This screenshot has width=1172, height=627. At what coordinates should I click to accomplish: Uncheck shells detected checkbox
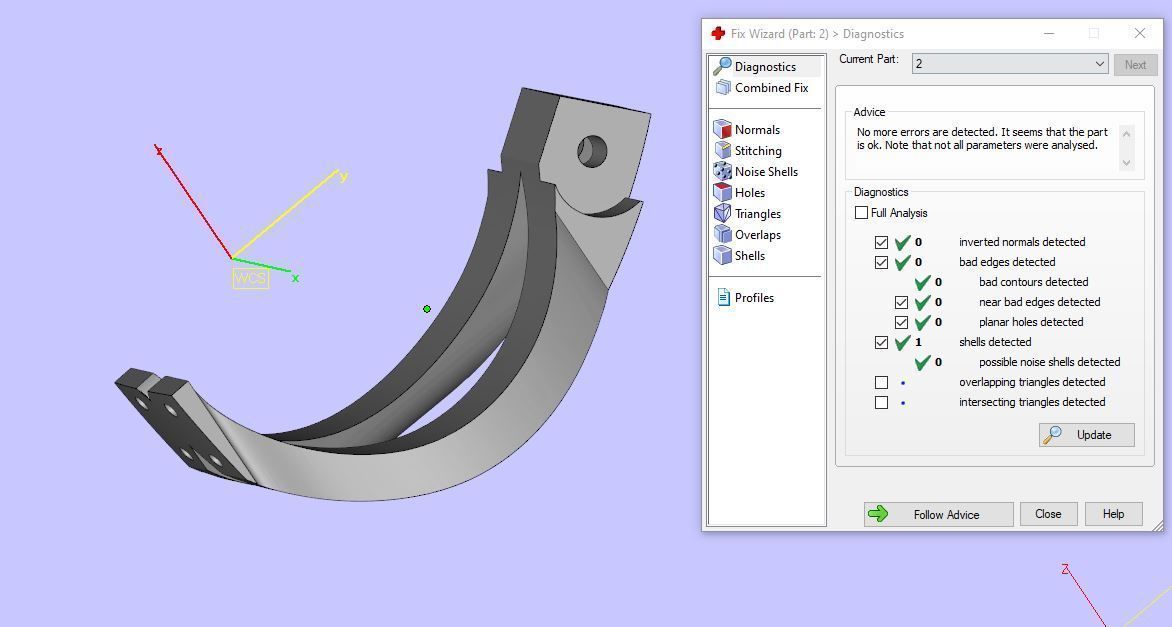click(x=881, y=342)
